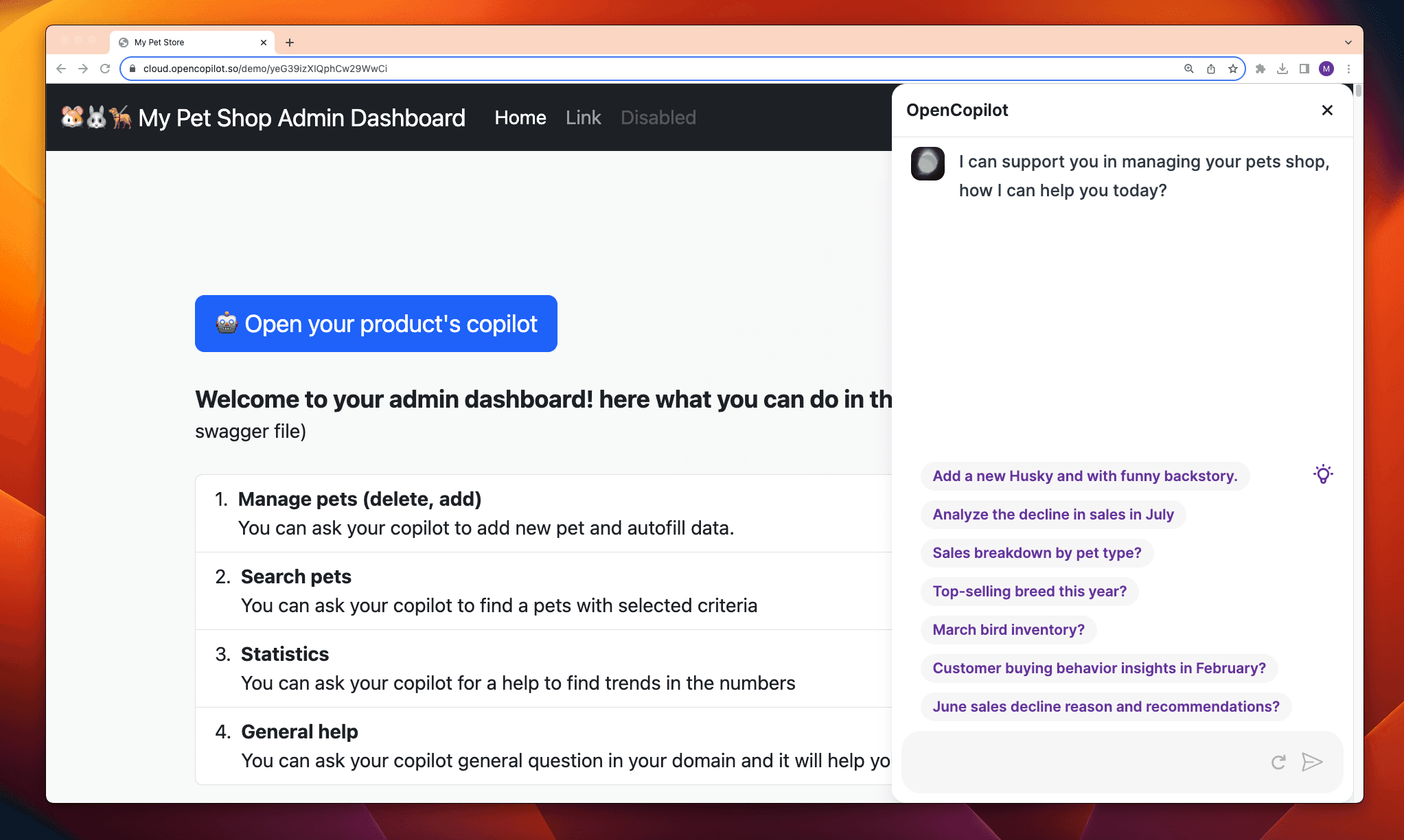Choose "Sales breakdown by pet type?" suggestion
Image resolution: width=1404 pixels, height=840 pixels.
1037,552
